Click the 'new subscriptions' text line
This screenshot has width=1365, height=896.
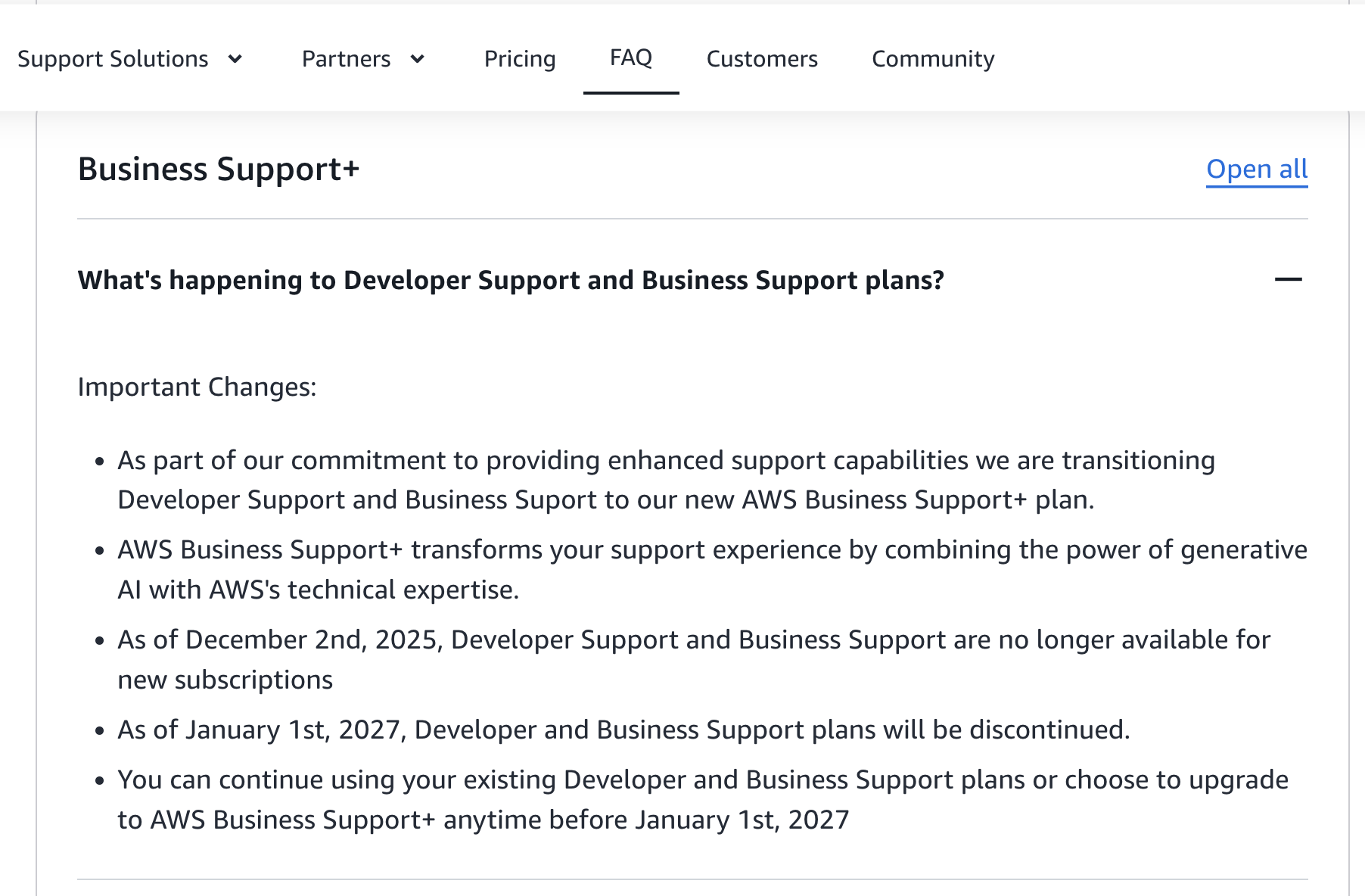coord(225,680)
